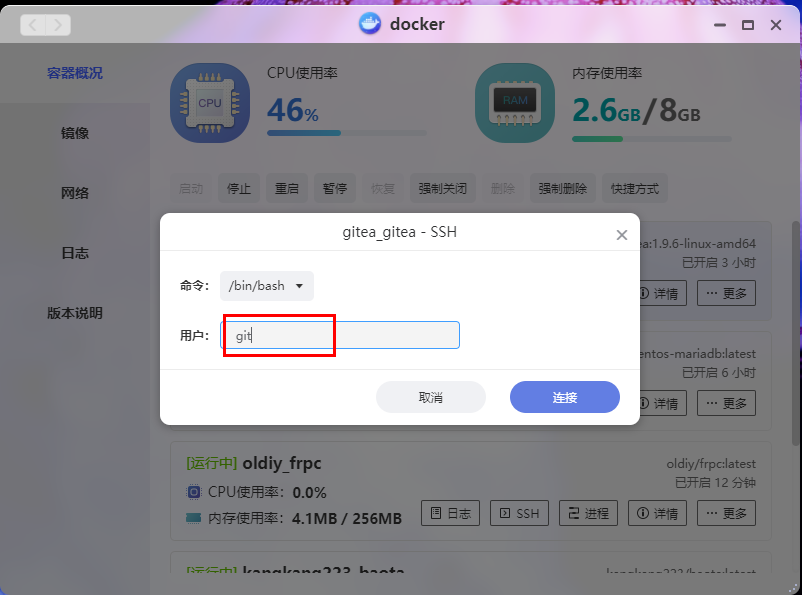Image resolution: width=802 pixels, height=595 pixels.
Task: Click the 已开启 3 小时 uptime text
Action: pos(719,262)
